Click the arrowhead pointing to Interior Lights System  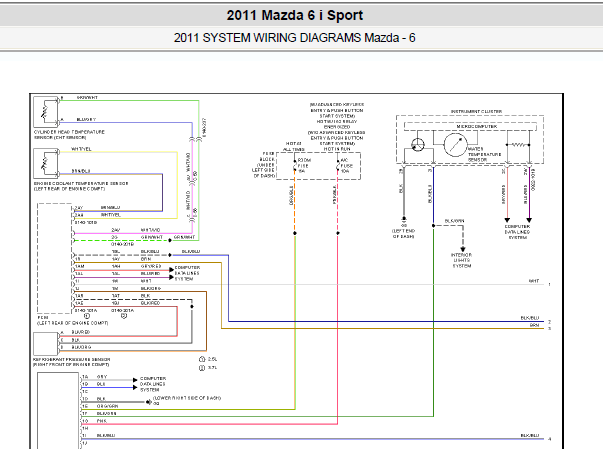[x=463, y=249]
